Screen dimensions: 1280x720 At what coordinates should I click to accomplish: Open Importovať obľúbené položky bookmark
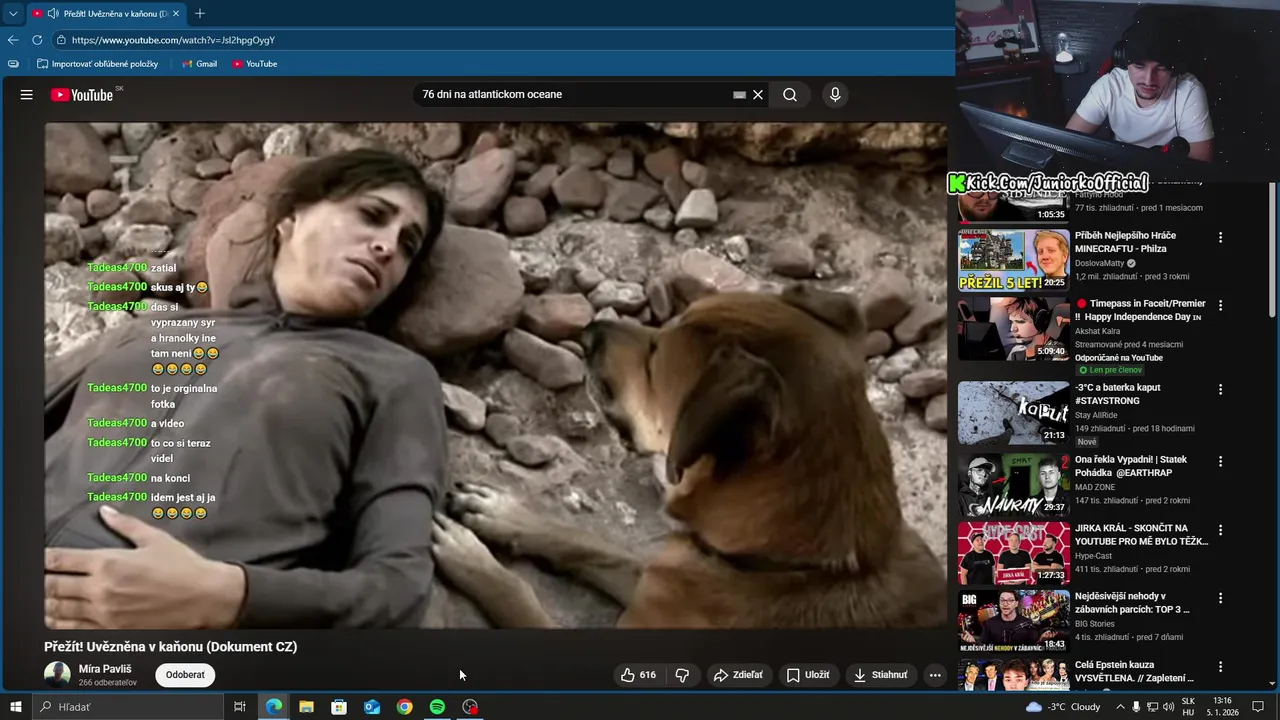[x=97, y=64]
